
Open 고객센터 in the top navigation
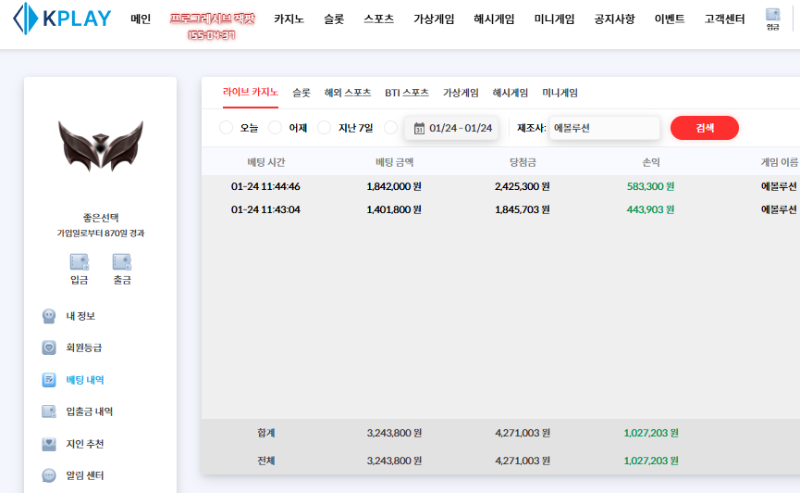pyautogui.click(x=726, y=19)
